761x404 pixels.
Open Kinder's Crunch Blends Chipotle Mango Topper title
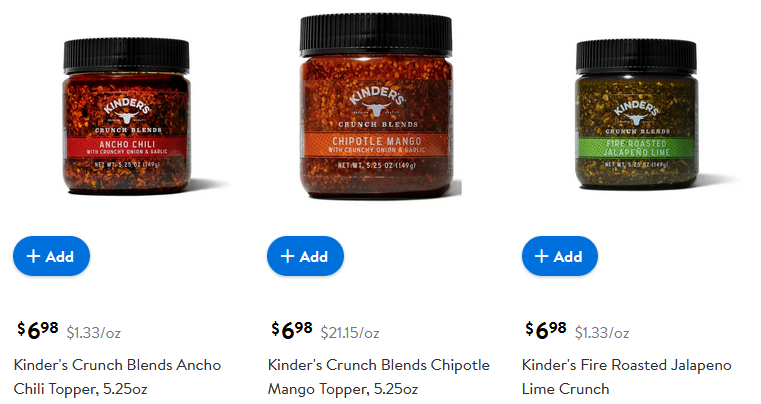[x=379, y=377]
